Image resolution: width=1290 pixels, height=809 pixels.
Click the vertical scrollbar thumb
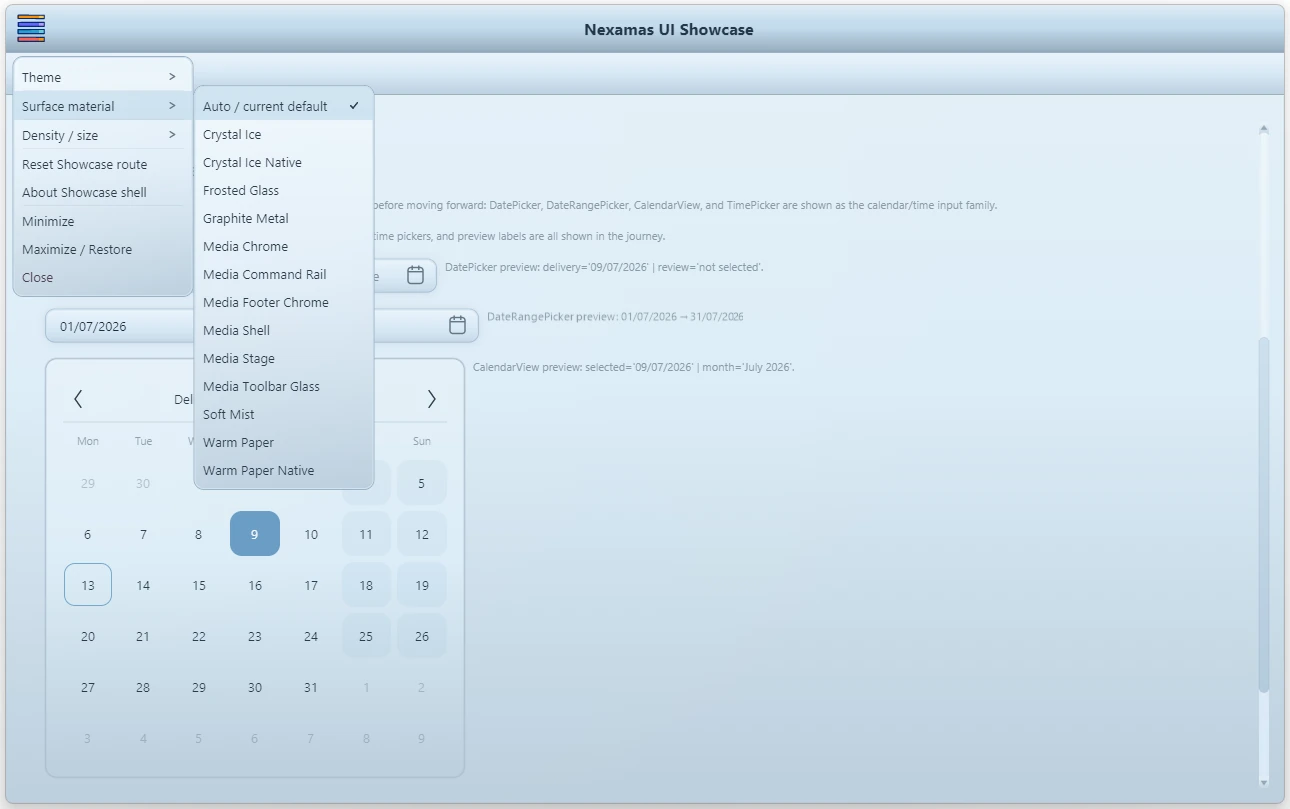pyautogui.click(x=1264, y=514)
